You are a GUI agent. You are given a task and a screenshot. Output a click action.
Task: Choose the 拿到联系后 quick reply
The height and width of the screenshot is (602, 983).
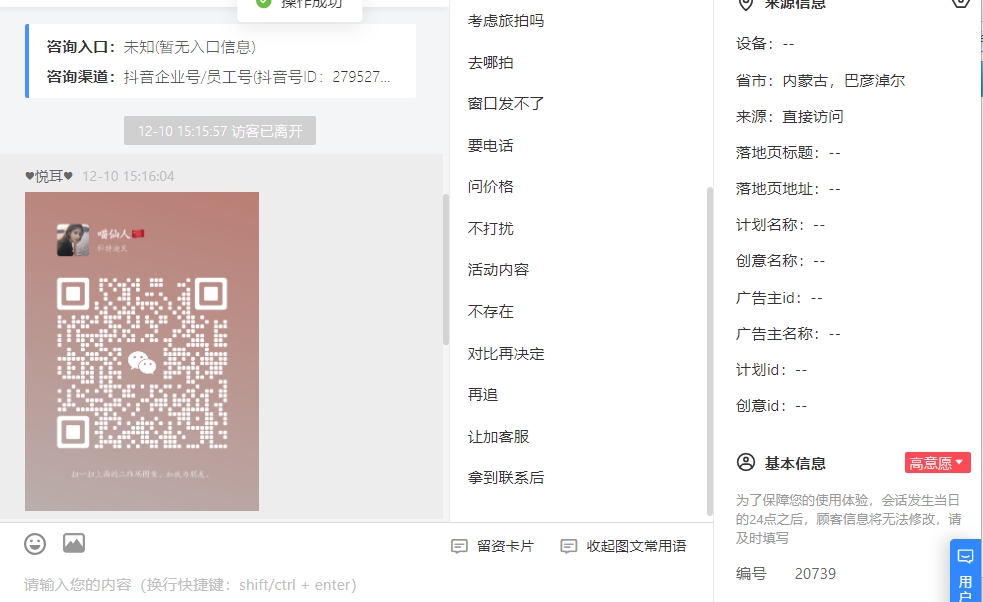[506, 477]
